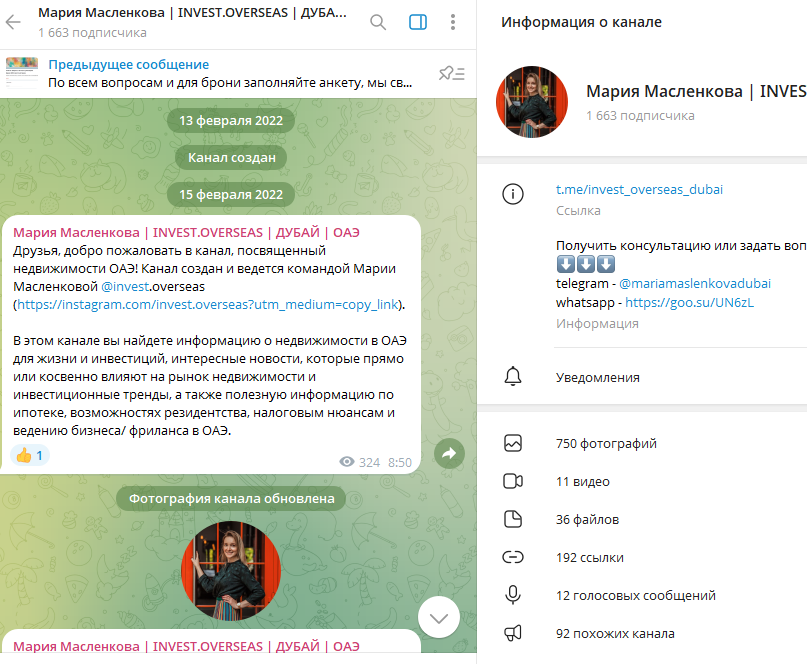Screen dimensions: 807x664
Task: Open the @mariamaslenkovadubai telegram contact
Action: click(x=695, y=284)
